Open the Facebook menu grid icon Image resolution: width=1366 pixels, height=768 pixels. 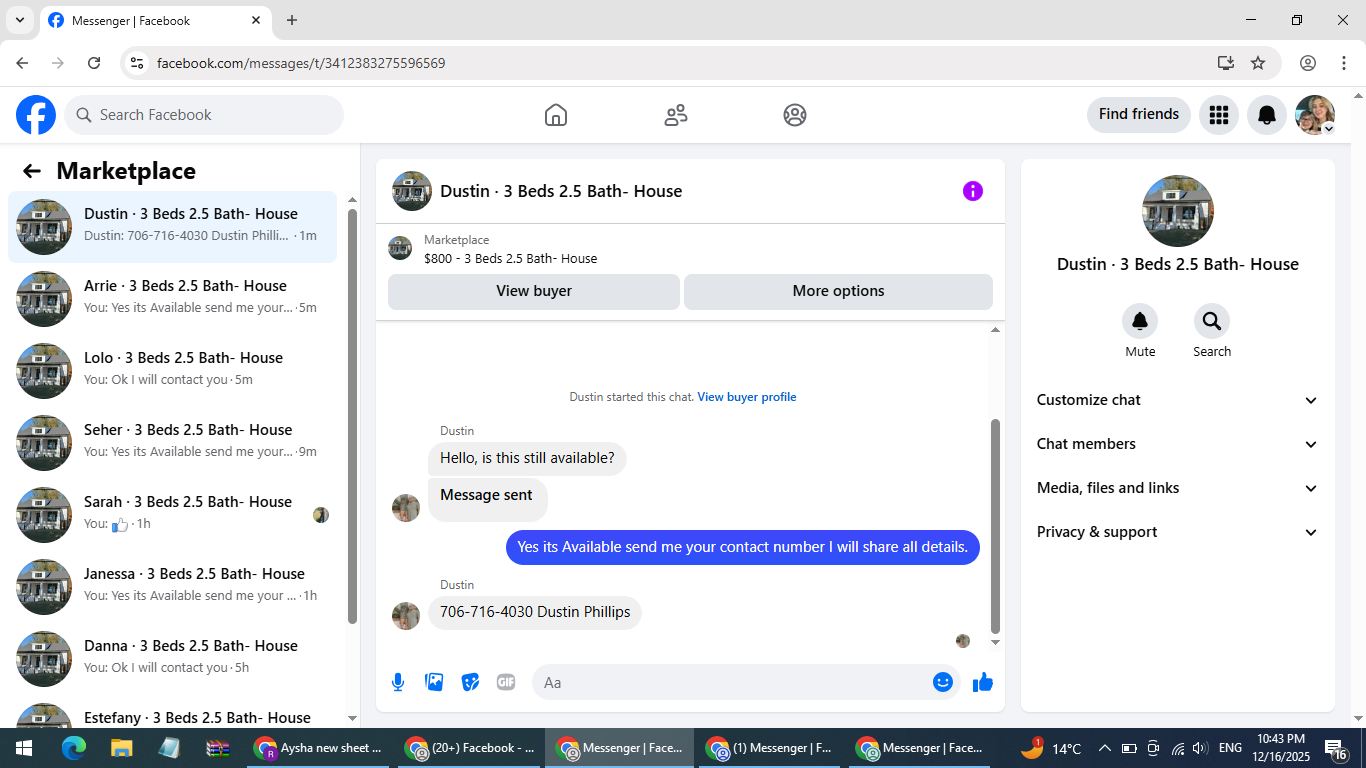pos(1218,115)
